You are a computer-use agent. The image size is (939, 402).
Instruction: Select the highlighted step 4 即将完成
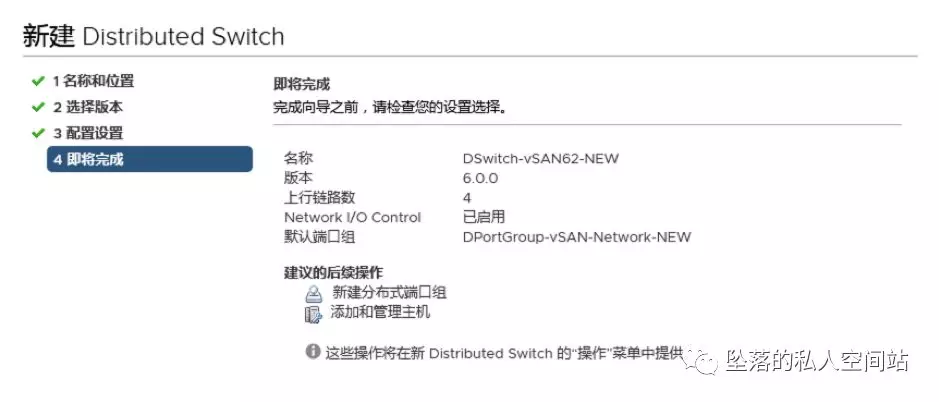pos(150,159)
